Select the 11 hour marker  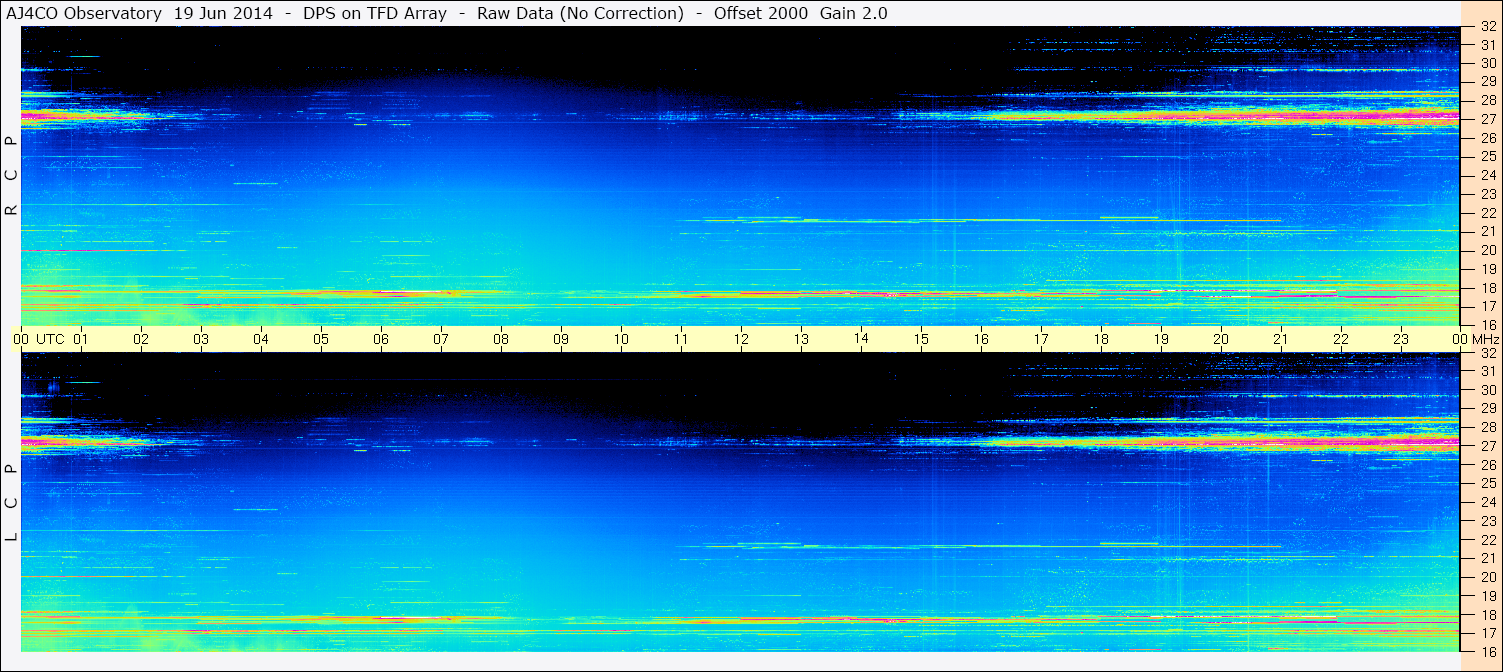[x=681, y=339]
